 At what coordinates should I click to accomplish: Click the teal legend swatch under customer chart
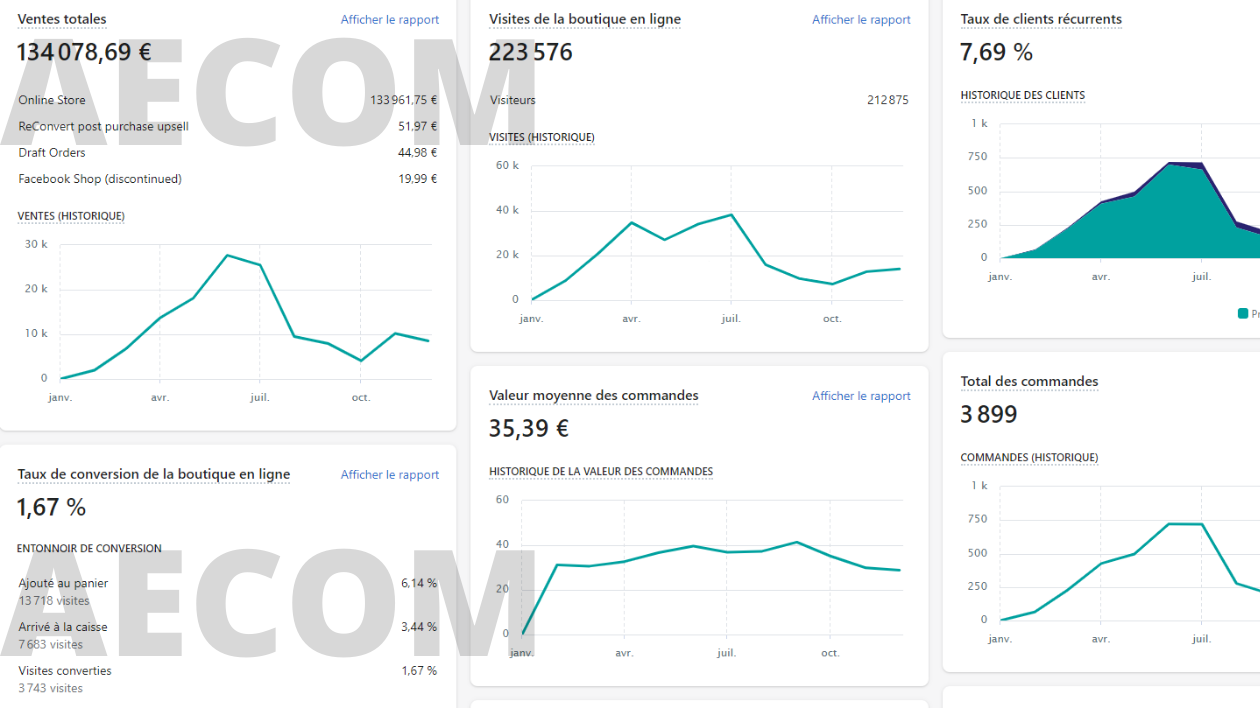[x=1243, y=314]
